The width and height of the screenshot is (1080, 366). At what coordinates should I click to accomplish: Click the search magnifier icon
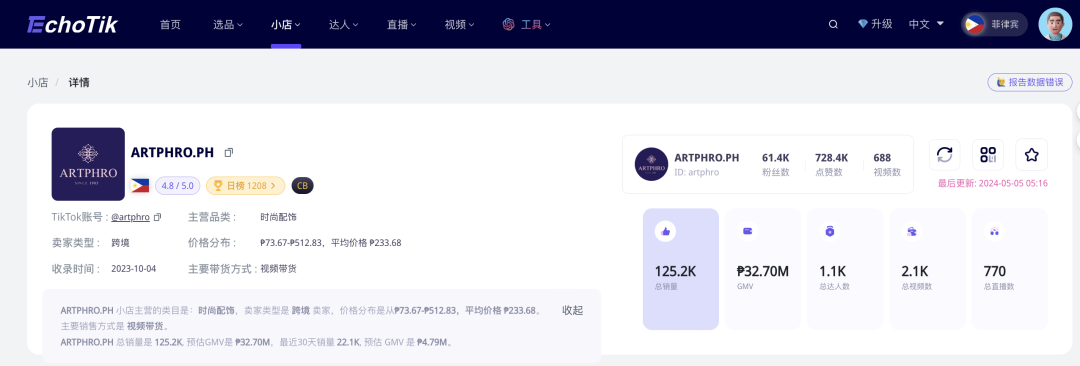point(833,24)
